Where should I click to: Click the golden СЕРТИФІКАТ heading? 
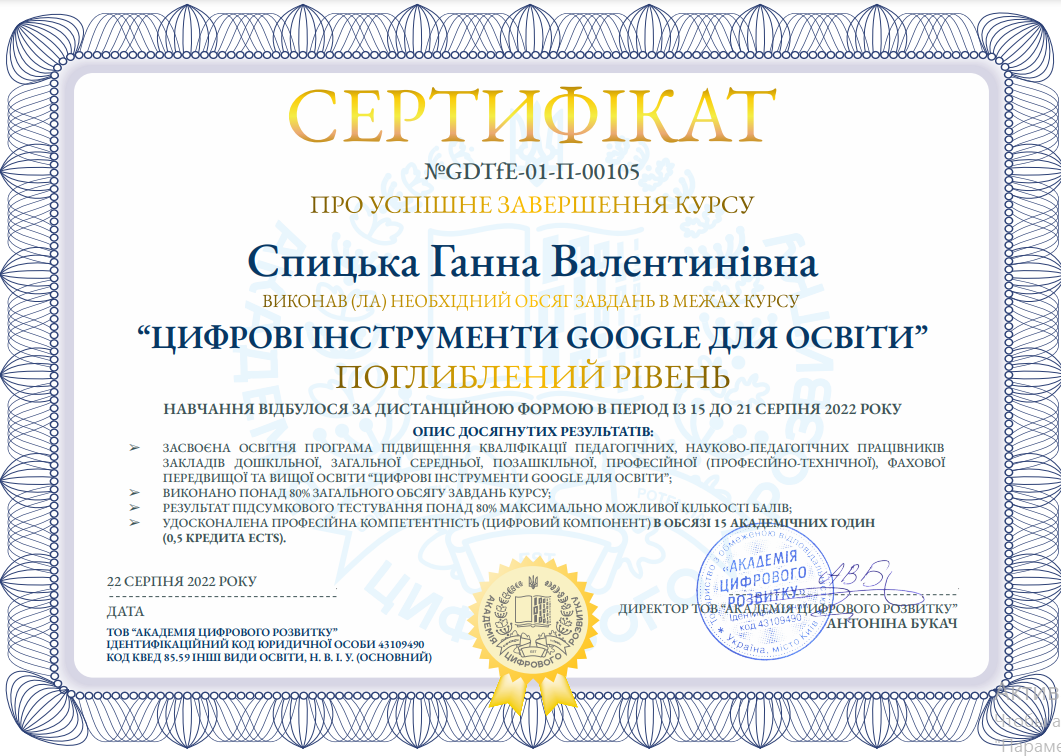(532, 115)
